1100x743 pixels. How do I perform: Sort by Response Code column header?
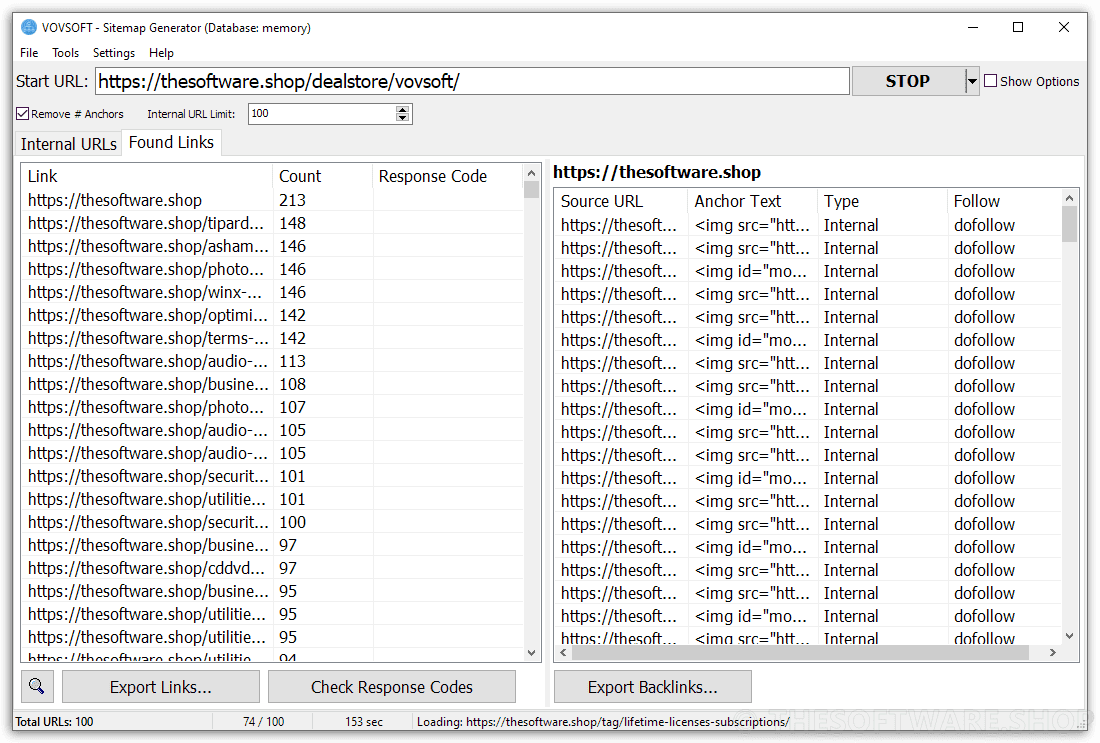447,176
